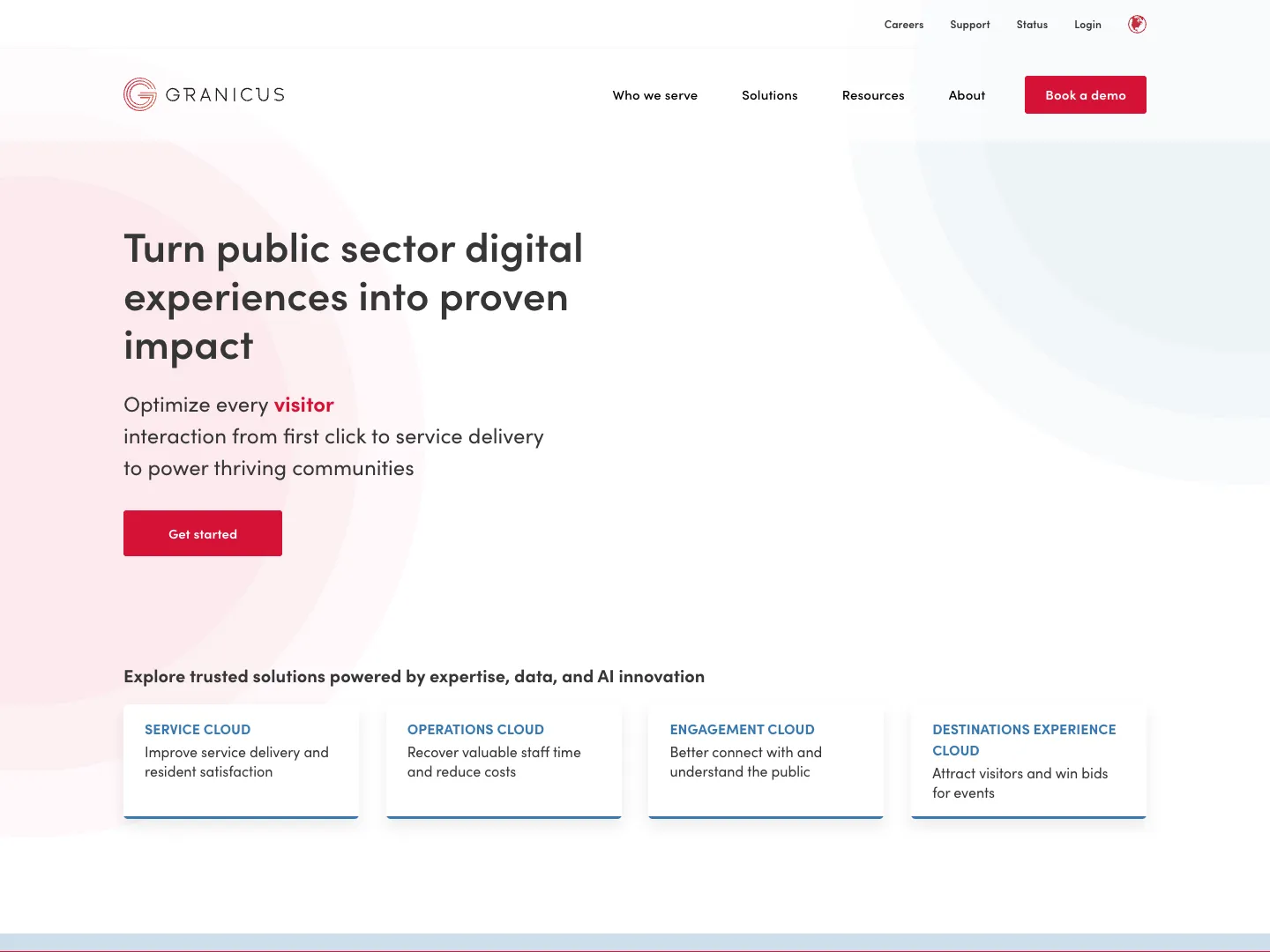Screen dimensions: 1270x952
Task: Go to the Support page
Action: 970,25
